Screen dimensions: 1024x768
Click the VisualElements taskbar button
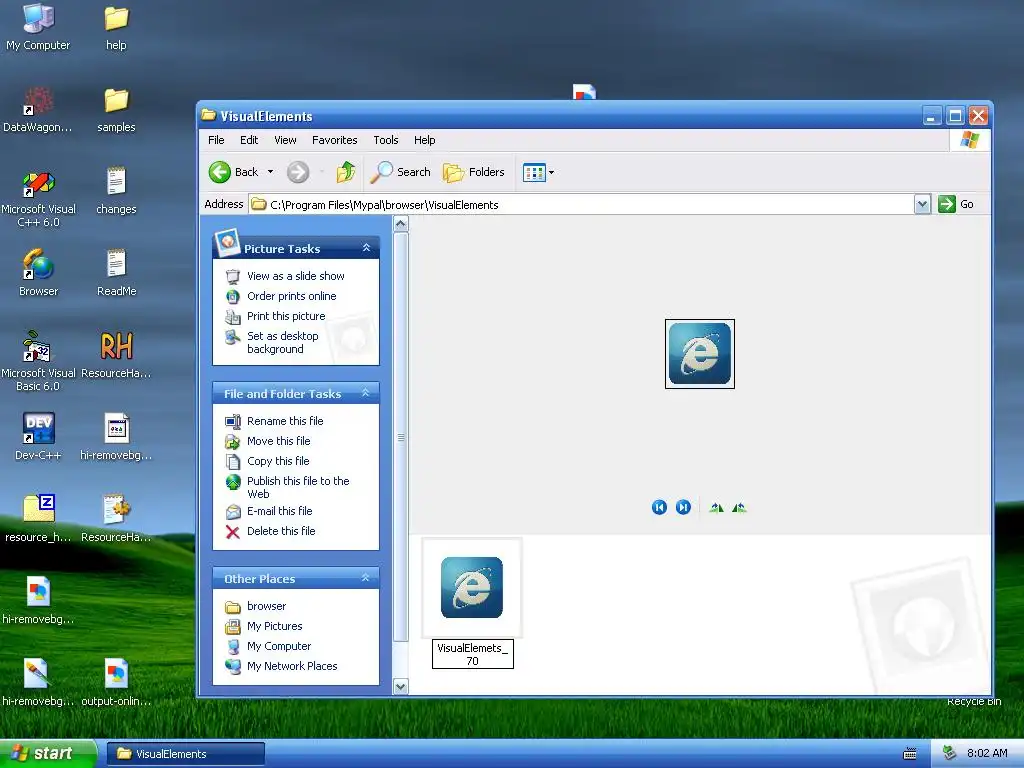186,754
